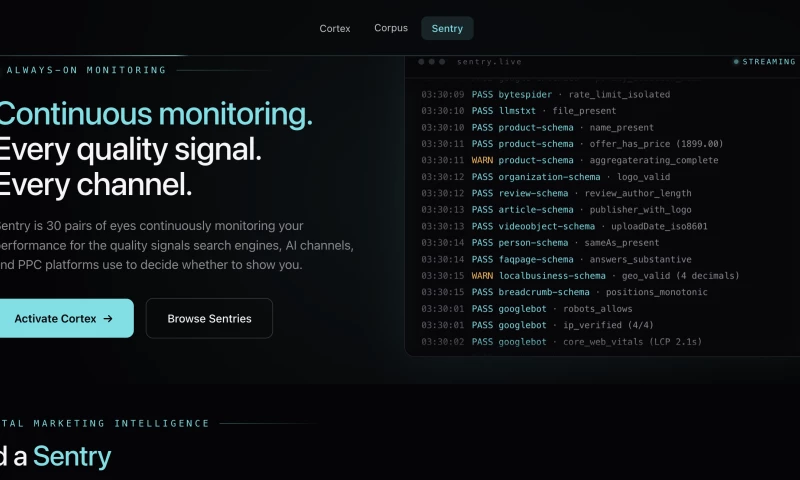Viewport: 800px width, 480px height.
Task: Select the person-schema sameAs_present row
Action: [x=540, y=243]
